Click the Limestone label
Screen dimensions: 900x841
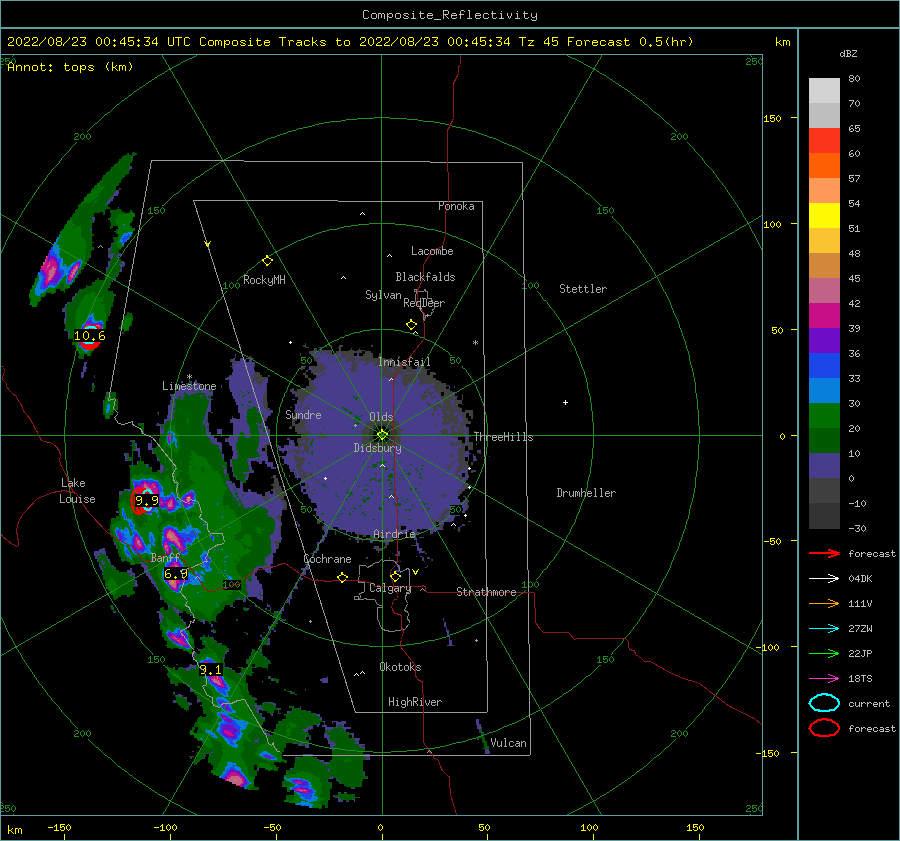pyautogui.click(x=189, y=386)
